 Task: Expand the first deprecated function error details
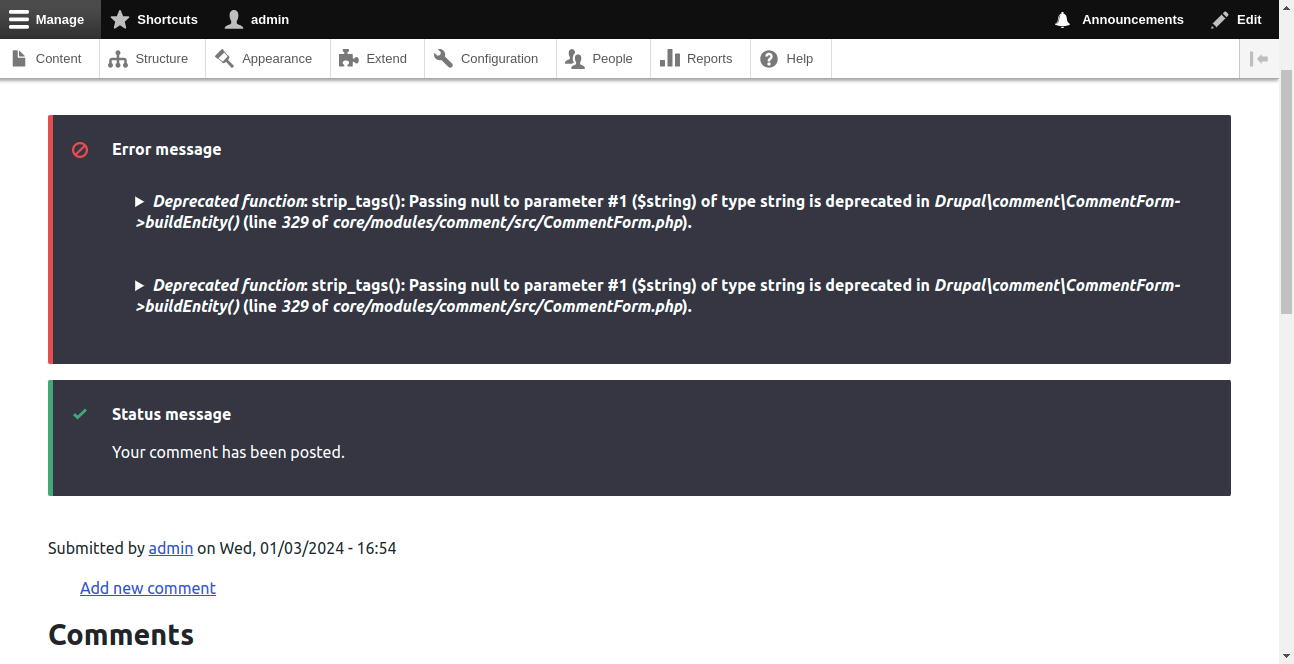140,201
